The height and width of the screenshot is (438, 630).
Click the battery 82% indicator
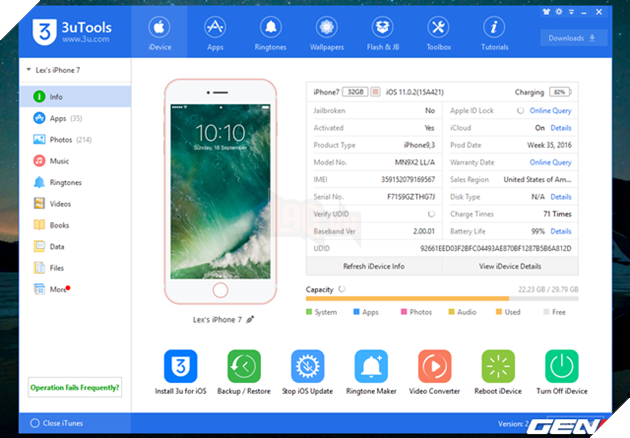point(560,92)
